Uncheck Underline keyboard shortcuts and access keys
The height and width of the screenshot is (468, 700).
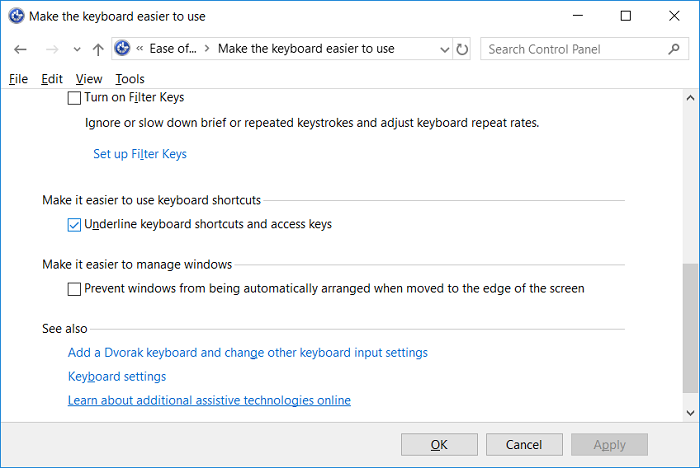[x=74, y=225]
